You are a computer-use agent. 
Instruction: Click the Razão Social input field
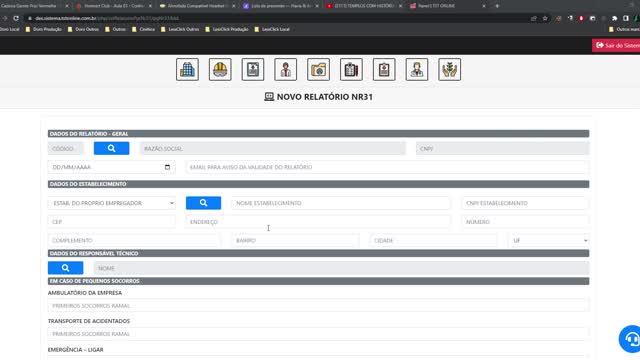coord(273,149)
